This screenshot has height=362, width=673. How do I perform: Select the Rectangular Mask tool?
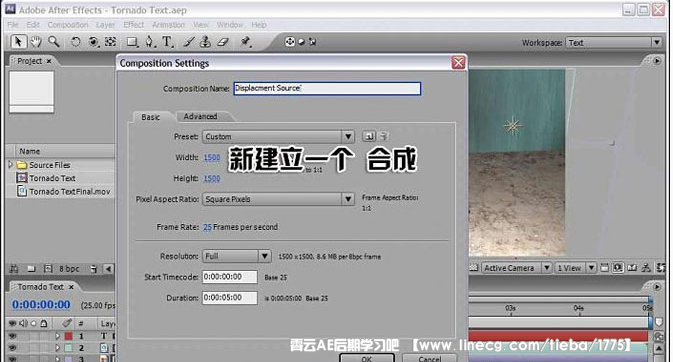pyautogui.click(x=132, y=42)
